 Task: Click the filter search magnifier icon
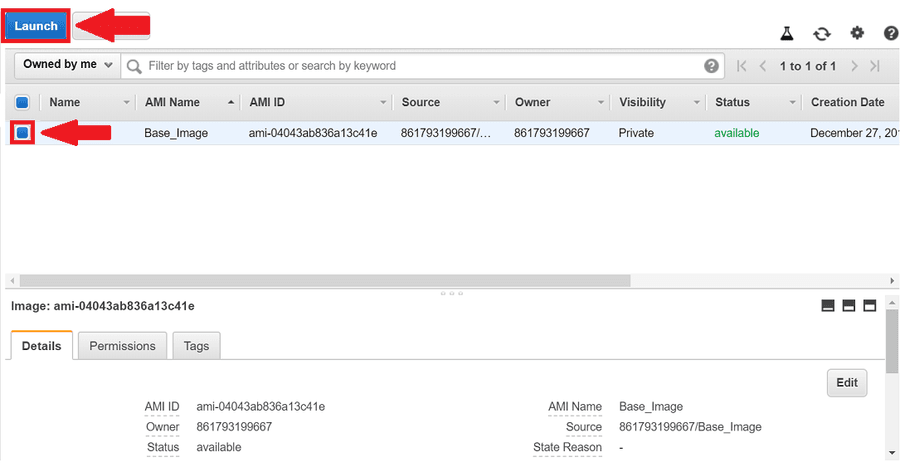[134, 66]
